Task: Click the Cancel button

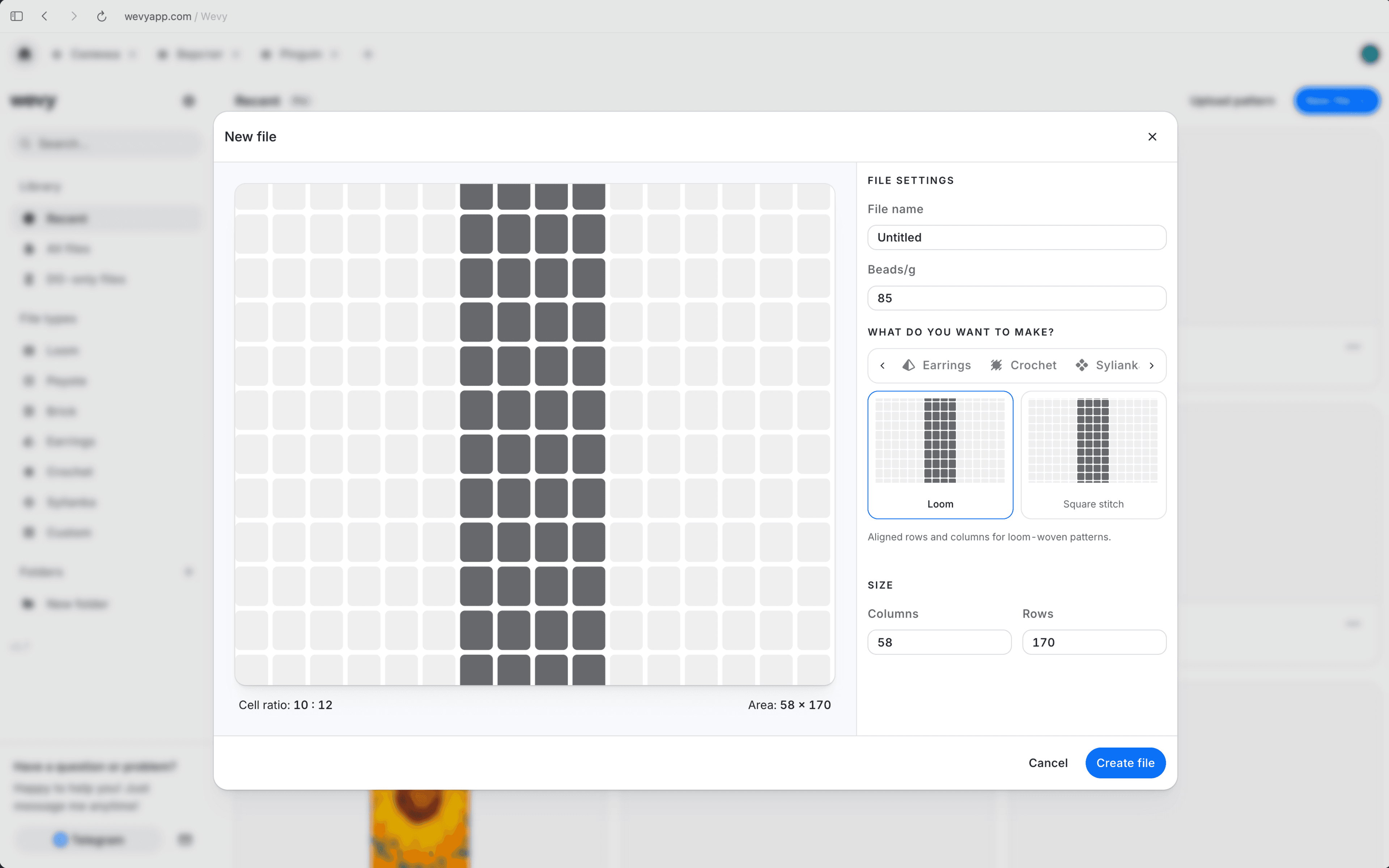Action: pos(1048,763)
